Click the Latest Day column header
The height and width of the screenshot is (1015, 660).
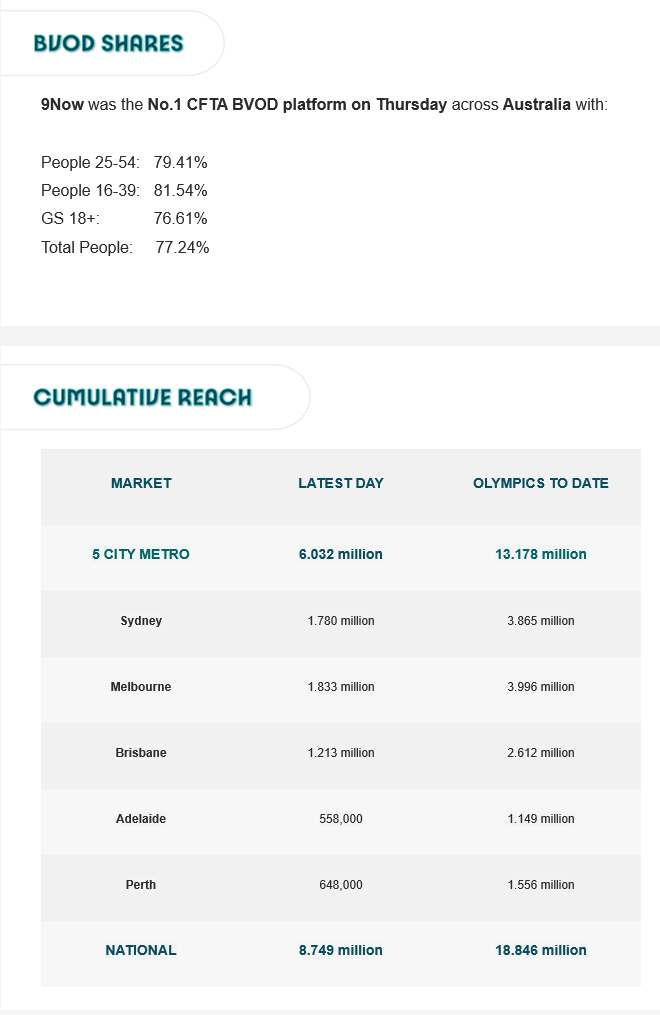[x=340, y=483]
